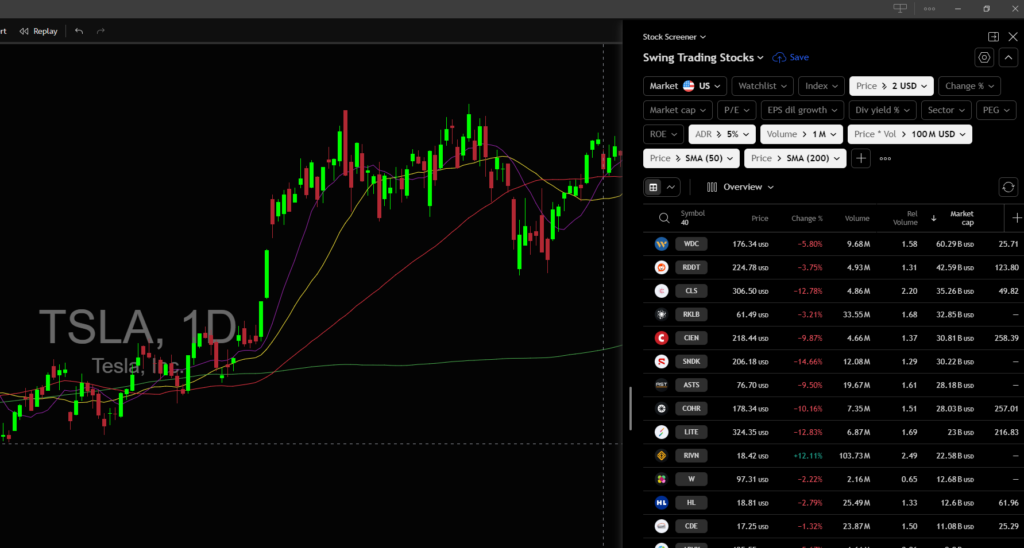Viewport: 1024px width, 548px height.
Task: Edit the Price * Vol > 100 M USD filter
Action: 910,135
